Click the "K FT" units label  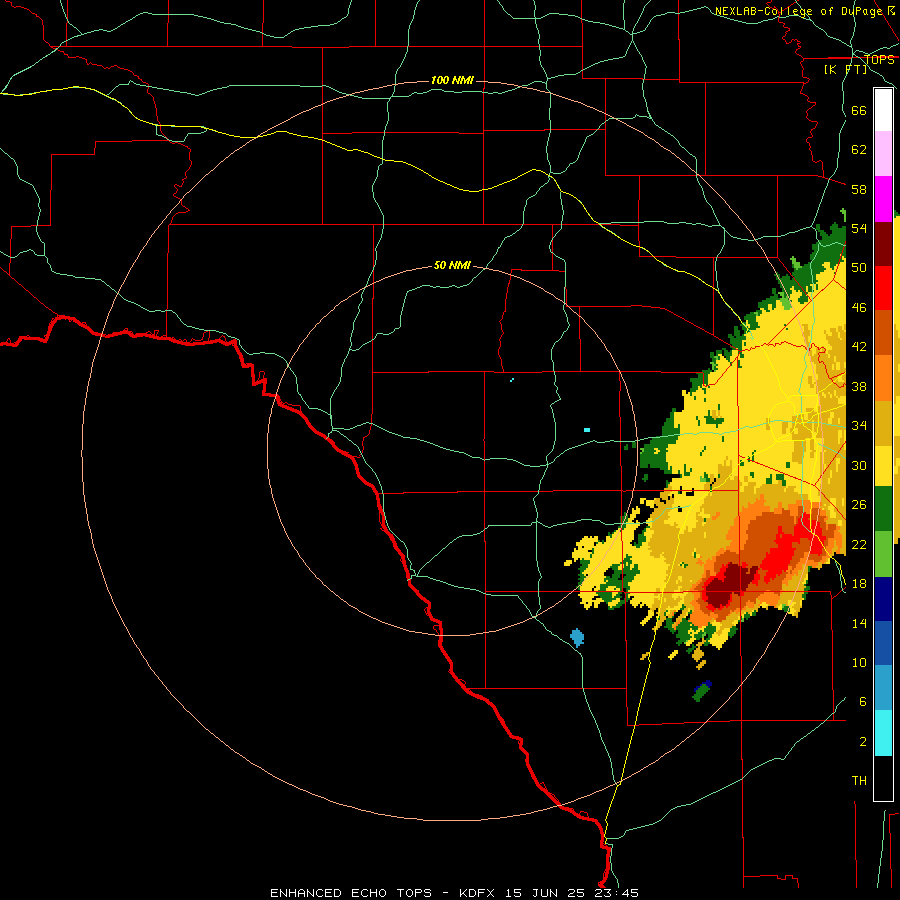tap(845, 70)
